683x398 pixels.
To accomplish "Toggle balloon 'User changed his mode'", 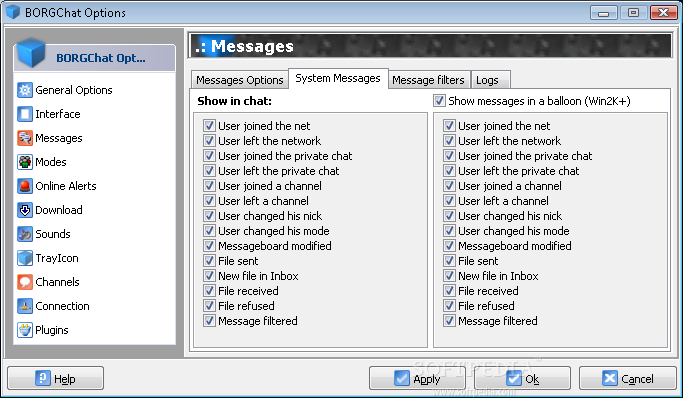I will (x=449, y=231).
